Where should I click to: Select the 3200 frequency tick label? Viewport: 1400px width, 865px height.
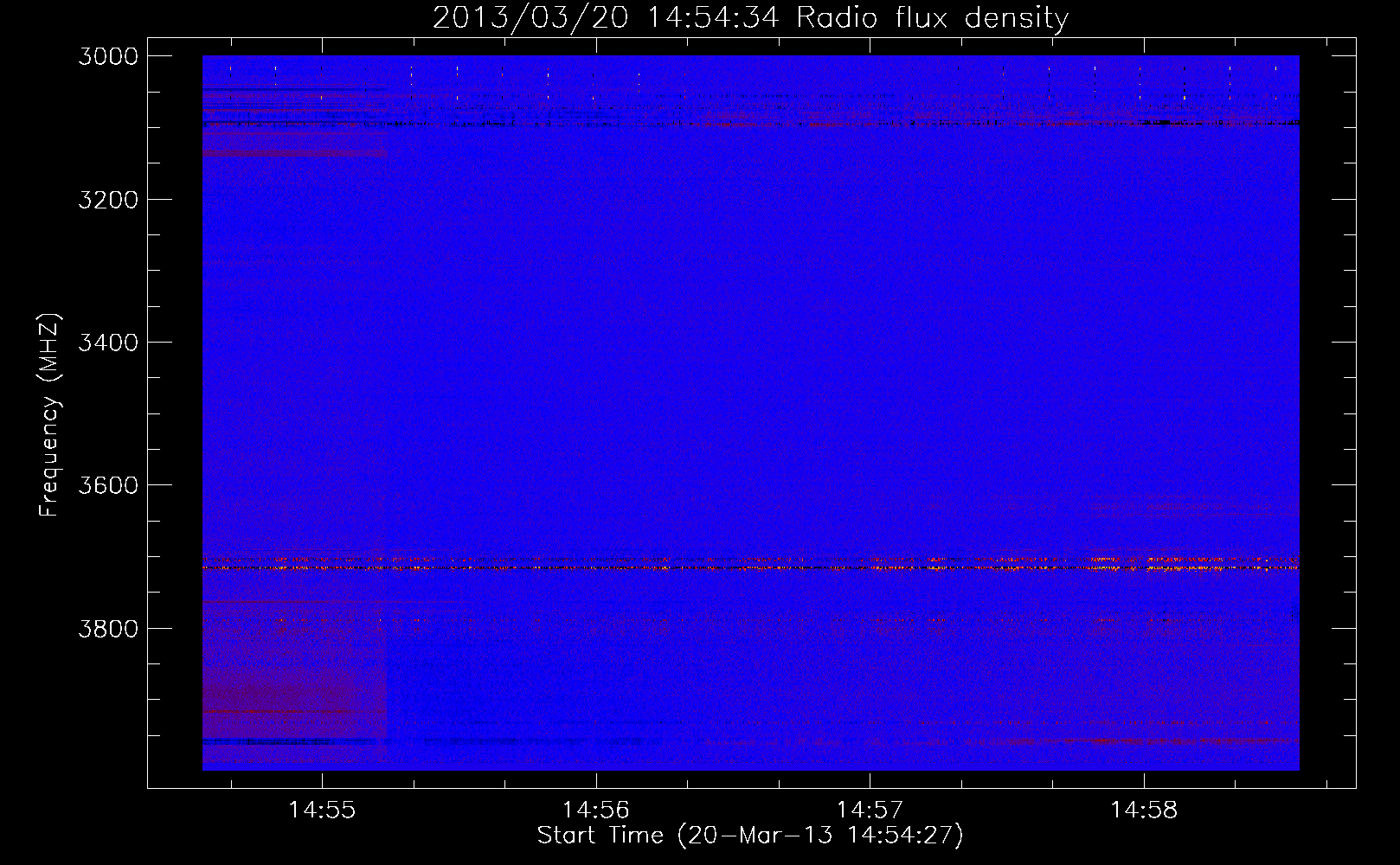(x=108, y=200)
